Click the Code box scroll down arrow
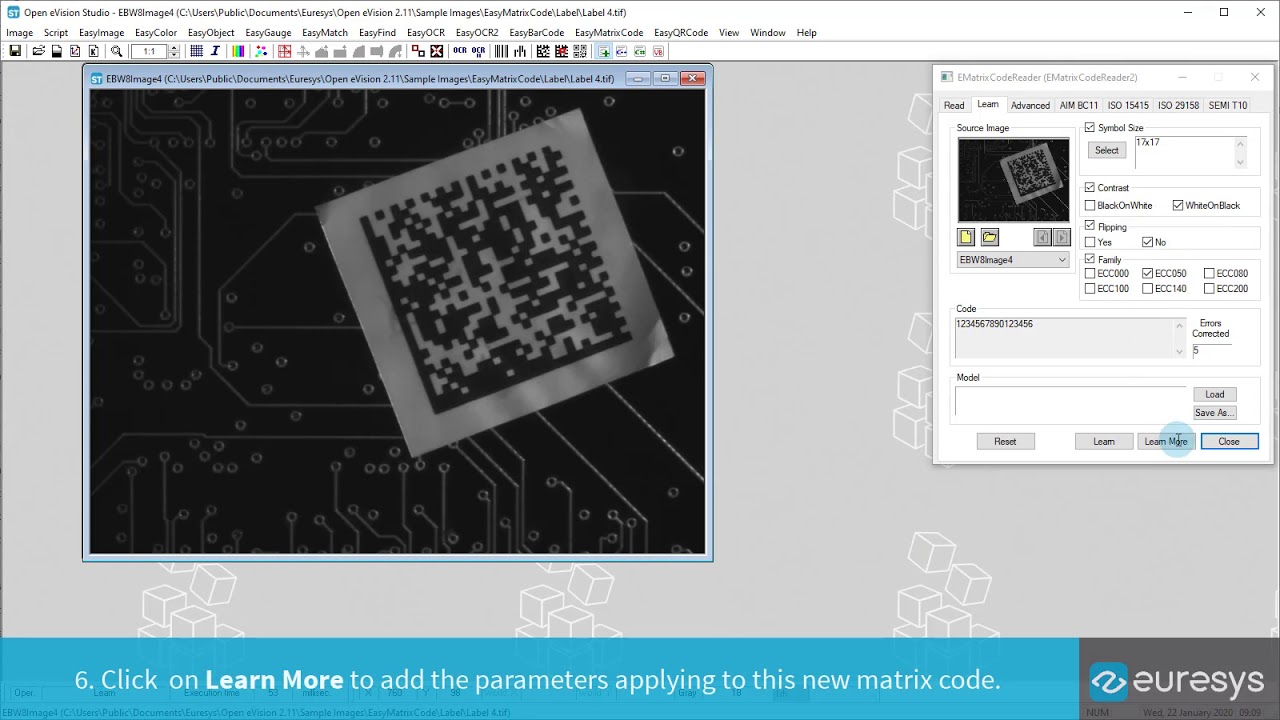The width and height of the screenshot is (1280, 720). (x=1180, y=352)
